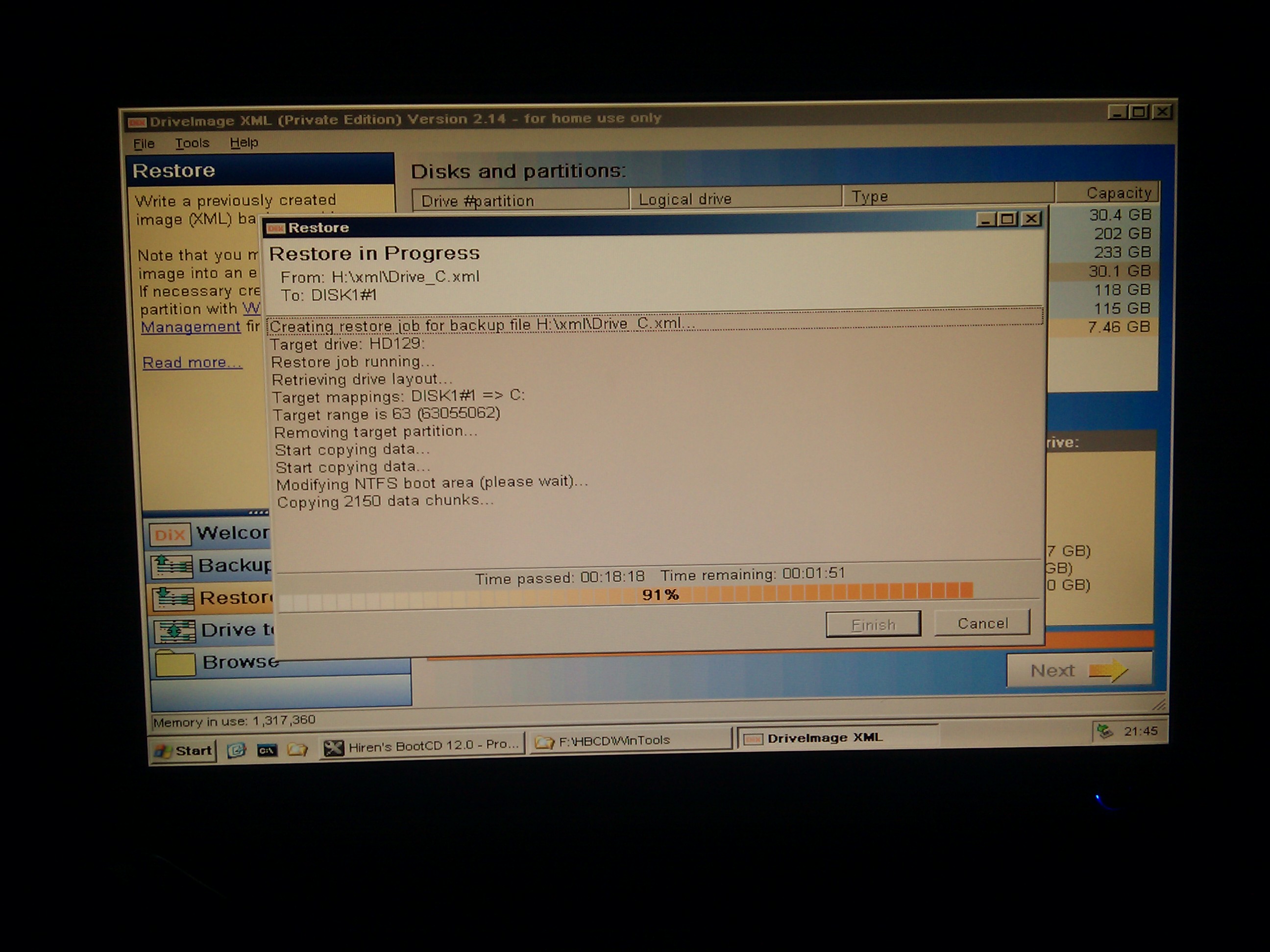
Task: Click the Restore sidebar icon
Action: [173, 598]
